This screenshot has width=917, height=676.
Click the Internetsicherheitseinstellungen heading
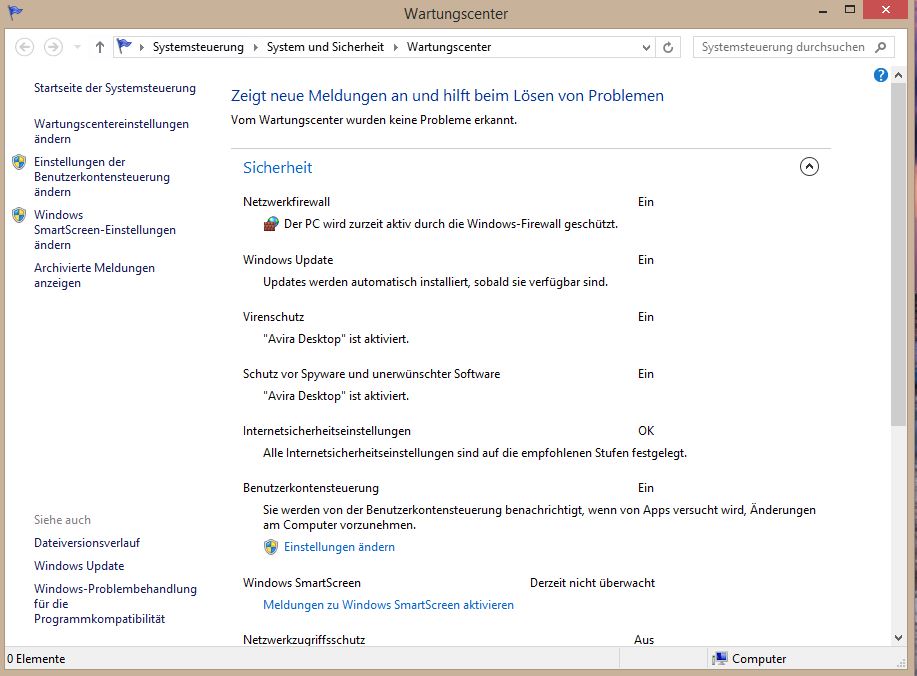(x=327, y=431)
